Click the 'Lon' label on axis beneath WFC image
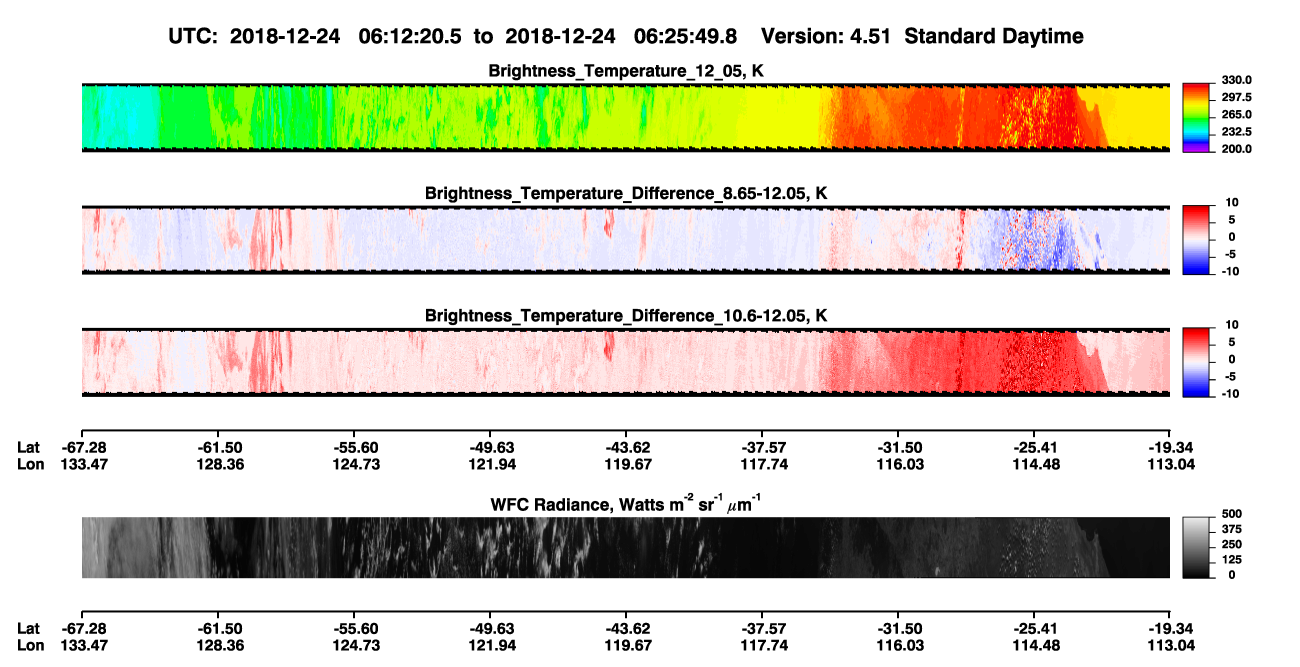The image size is (1300, 667). point(30,644)
